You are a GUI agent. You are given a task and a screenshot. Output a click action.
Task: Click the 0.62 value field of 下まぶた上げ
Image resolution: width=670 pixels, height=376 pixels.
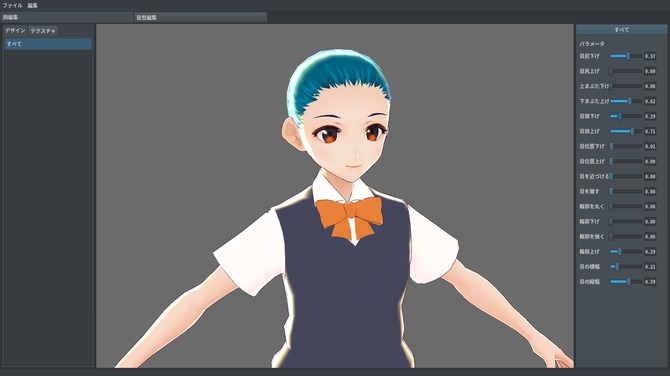click(650, 101)
